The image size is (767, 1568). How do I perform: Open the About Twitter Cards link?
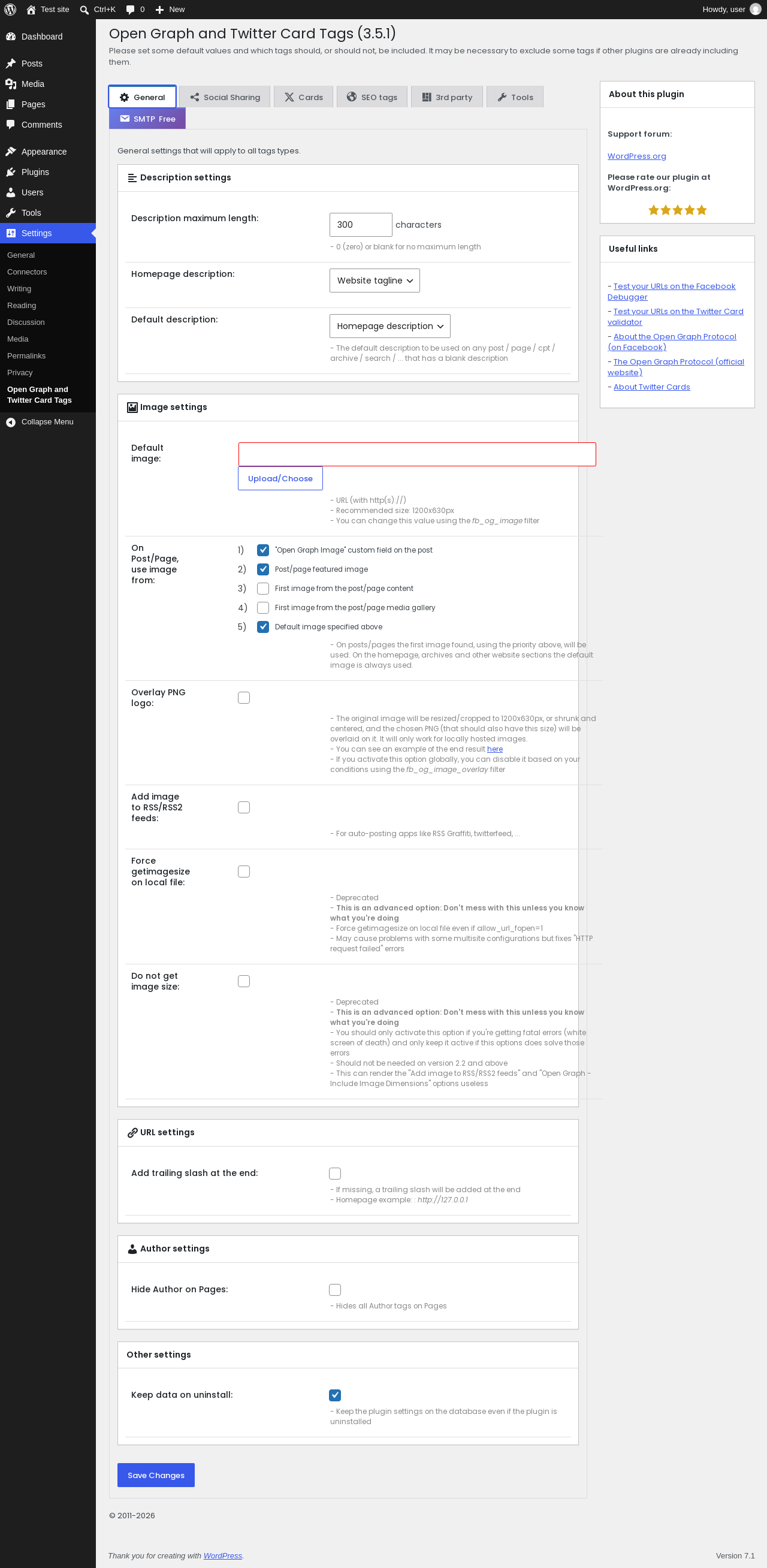click(651, 387)
